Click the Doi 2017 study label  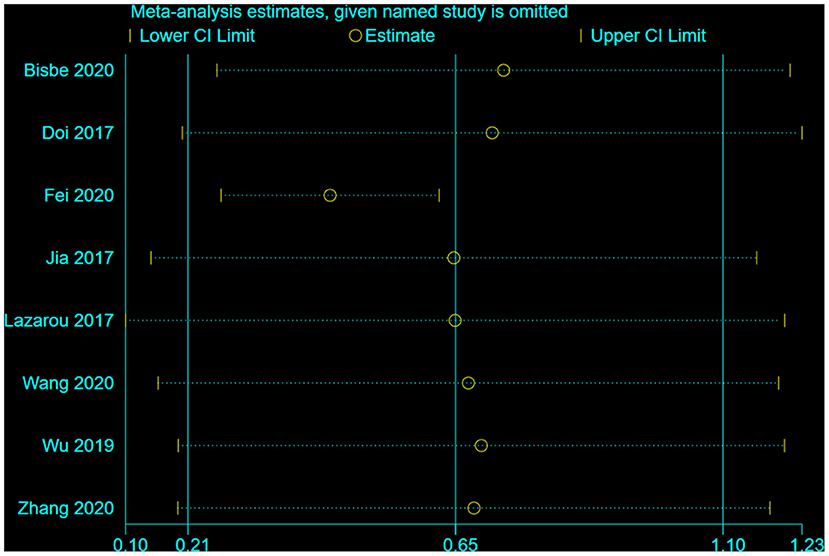pos(78,133)
